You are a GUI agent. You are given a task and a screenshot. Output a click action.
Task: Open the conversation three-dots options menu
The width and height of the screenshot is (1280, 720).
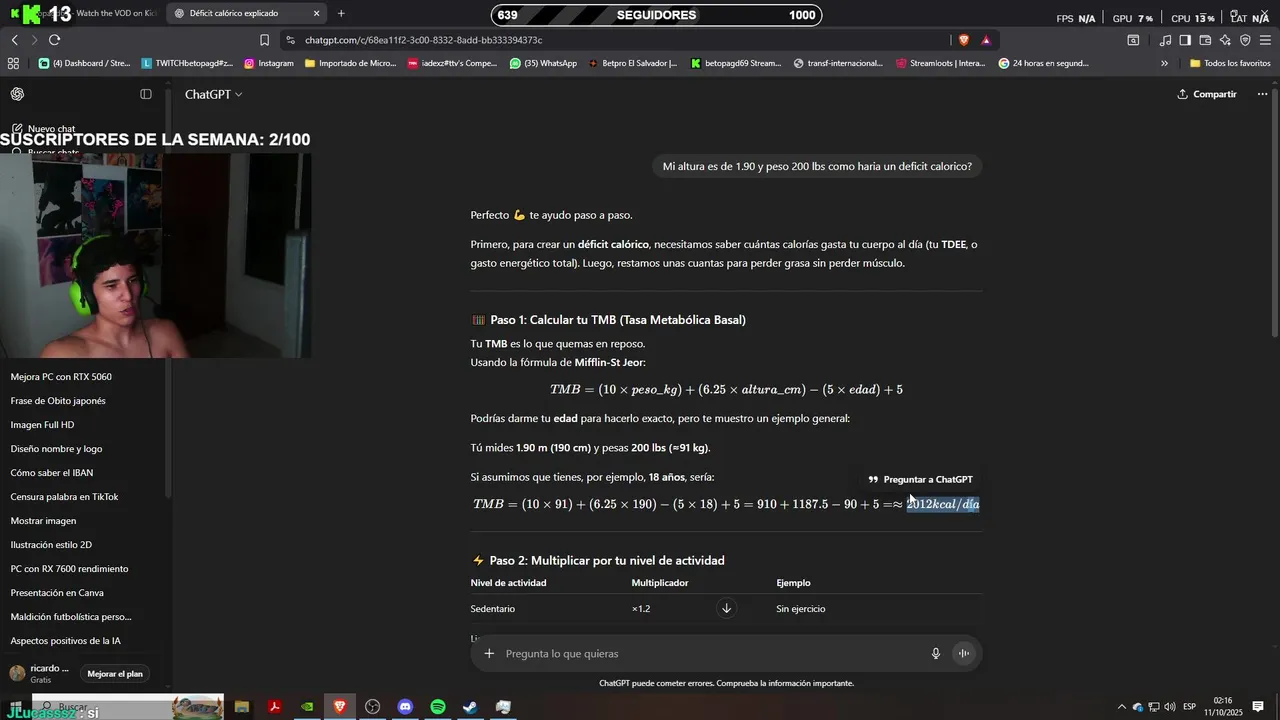click(1262, 94)
